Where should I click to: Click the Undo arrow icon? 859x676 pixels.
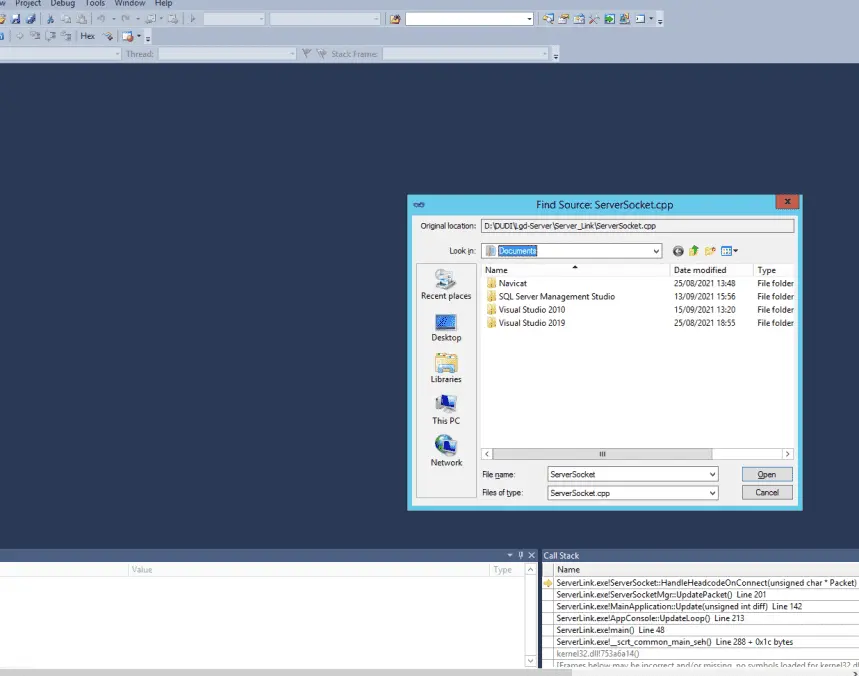[101, 19]
